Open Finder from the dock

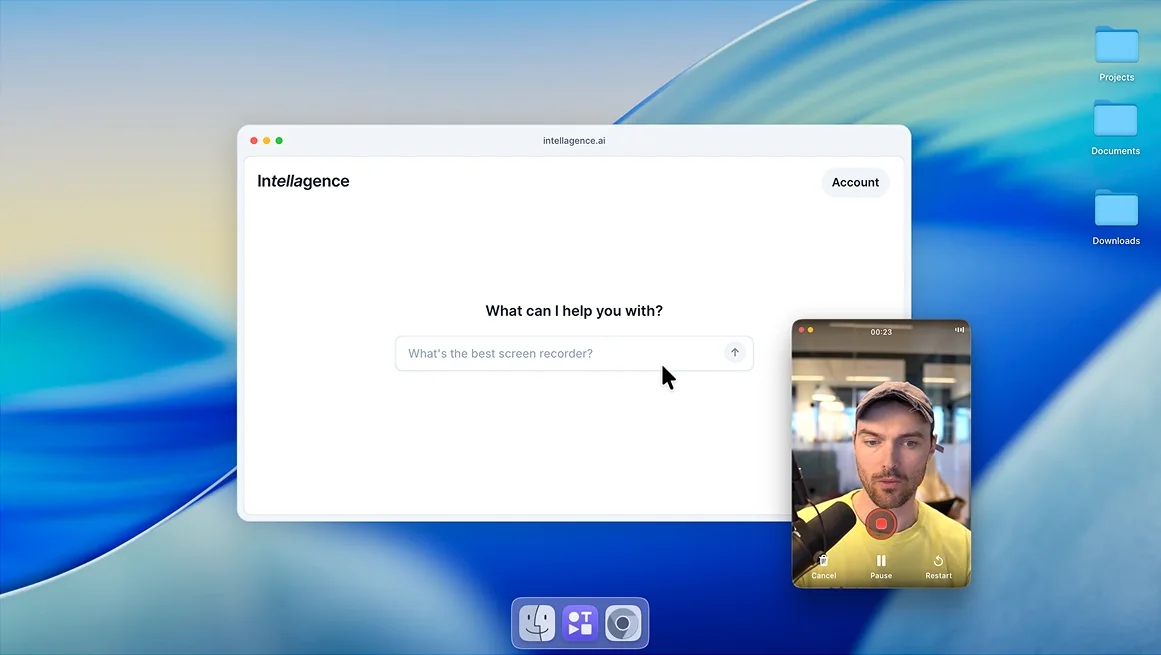[537, 623]
